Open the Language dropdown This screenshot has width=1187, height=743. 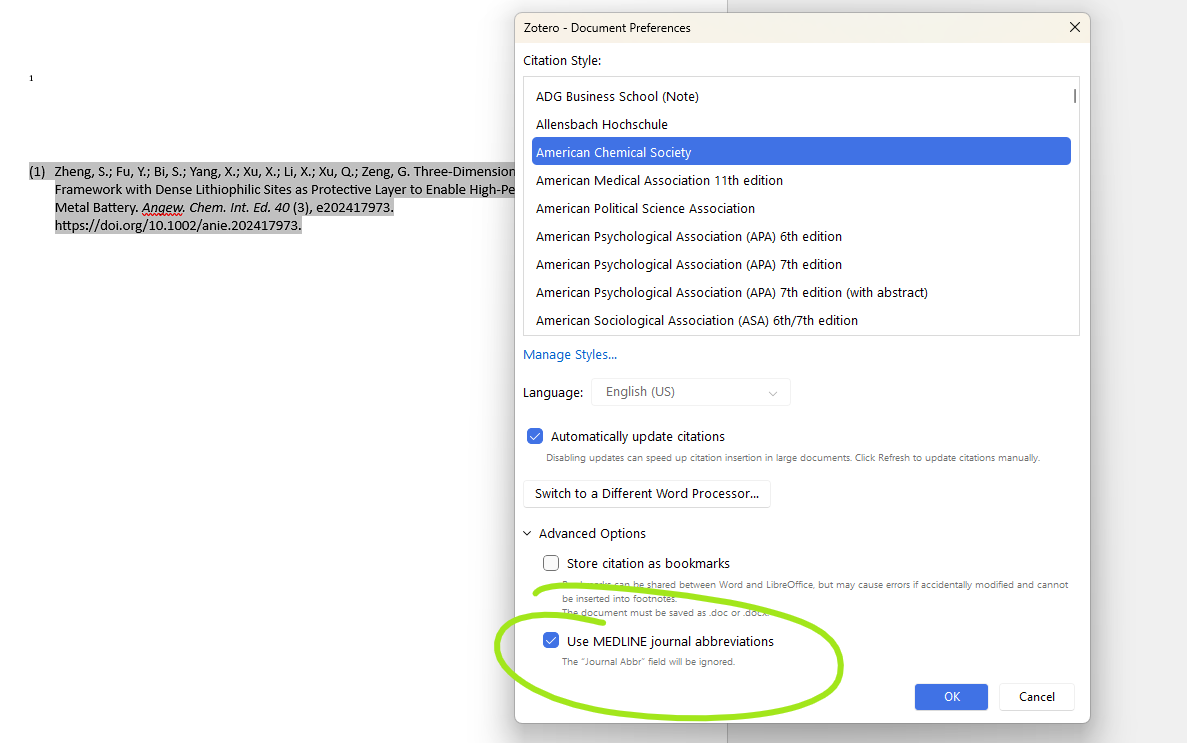[x=690, y=392]
